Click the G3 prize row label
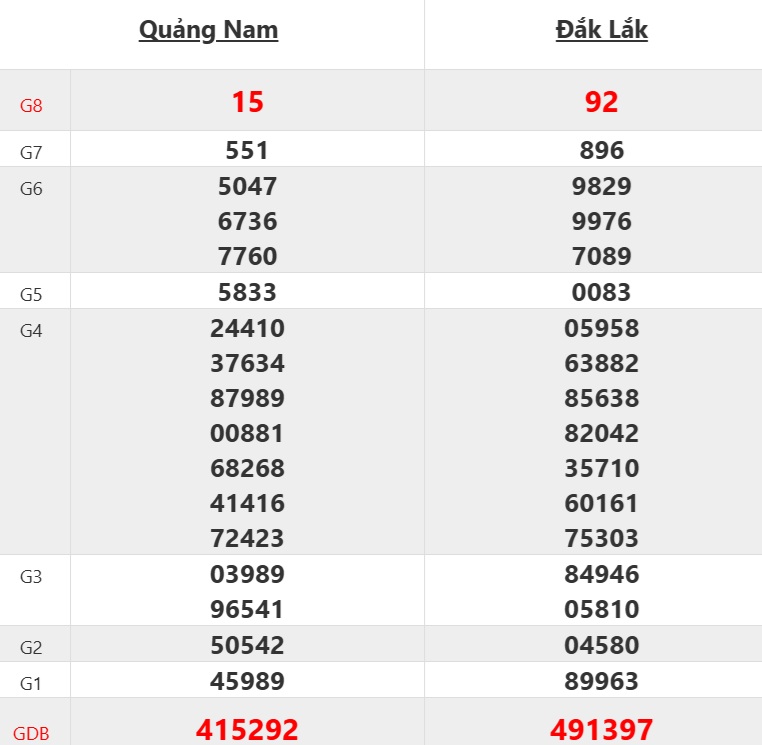762x745 pixels. tap(31, 577)
